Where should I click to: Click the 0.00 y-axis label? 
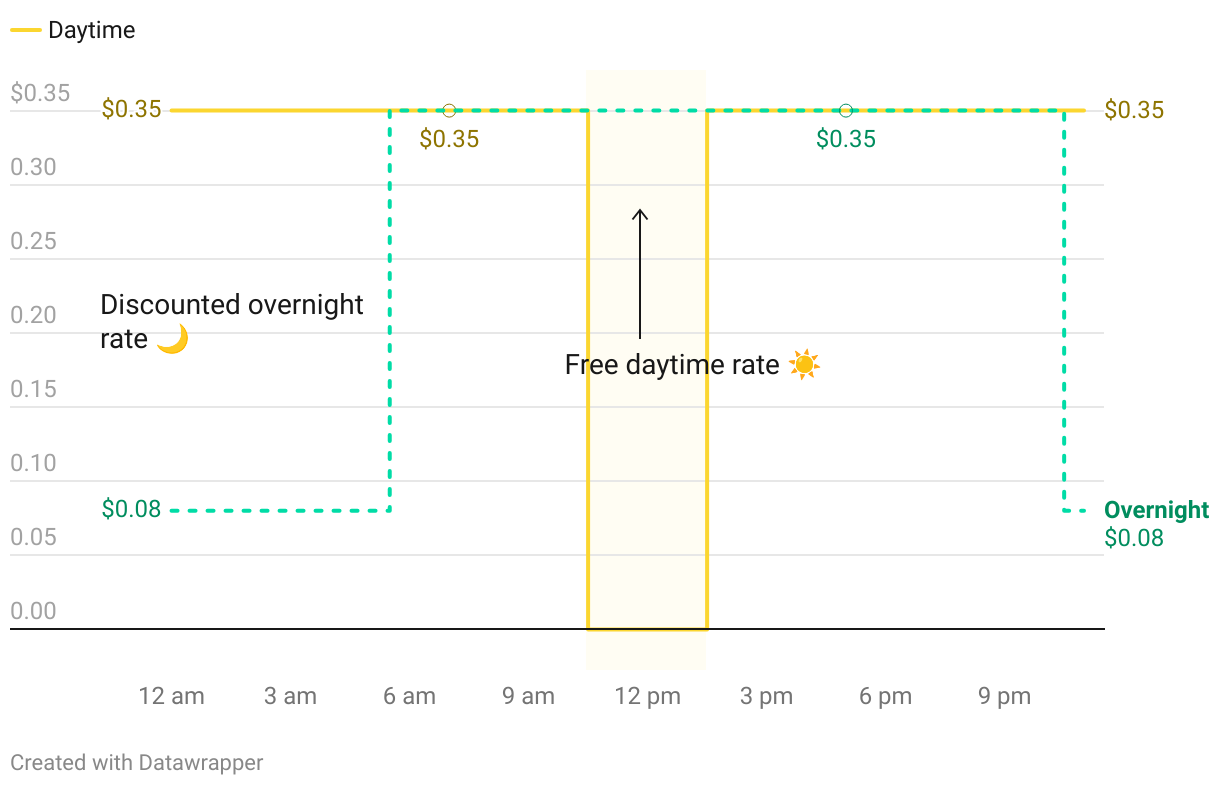33,611
